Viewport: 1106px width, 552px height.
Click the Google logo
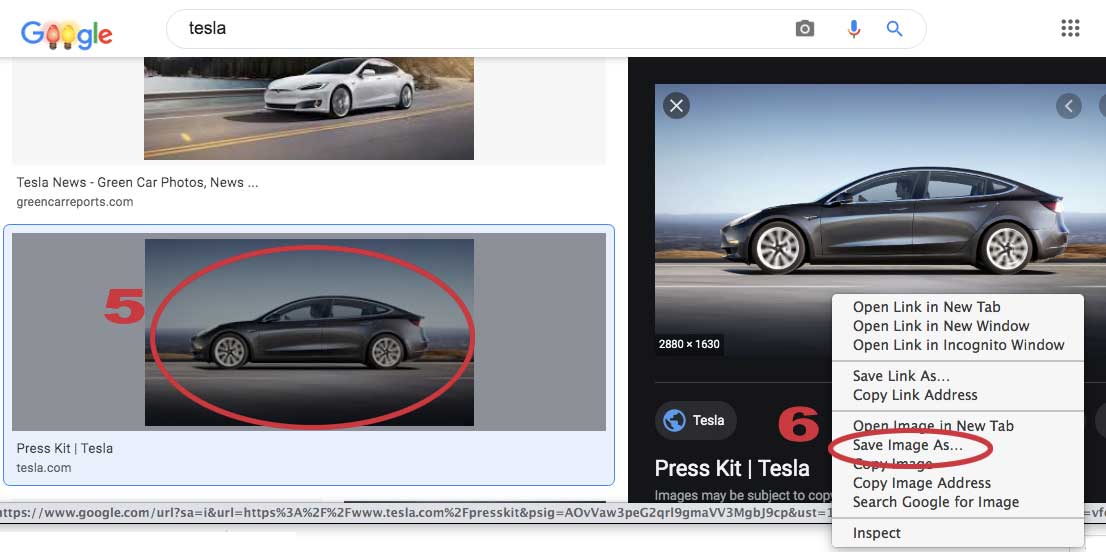[66, 33]
